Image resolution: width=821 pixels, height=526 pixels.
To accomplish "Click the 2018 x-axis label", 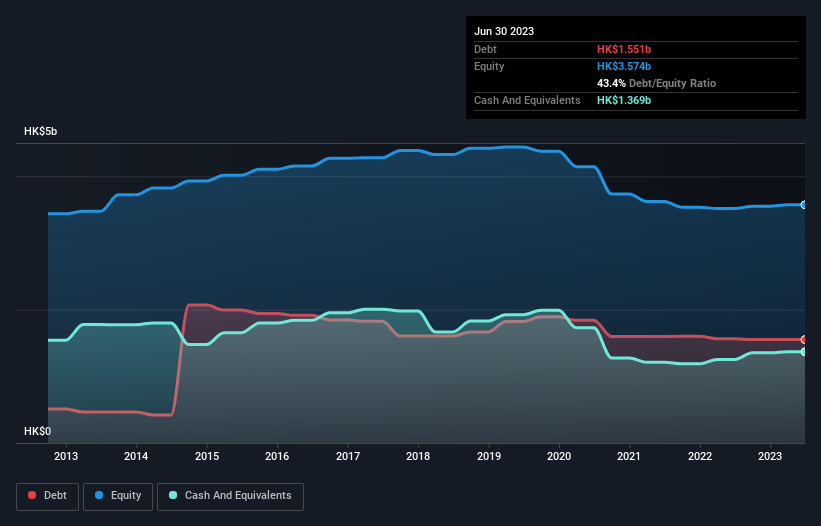I will click(x=418, y=456).
